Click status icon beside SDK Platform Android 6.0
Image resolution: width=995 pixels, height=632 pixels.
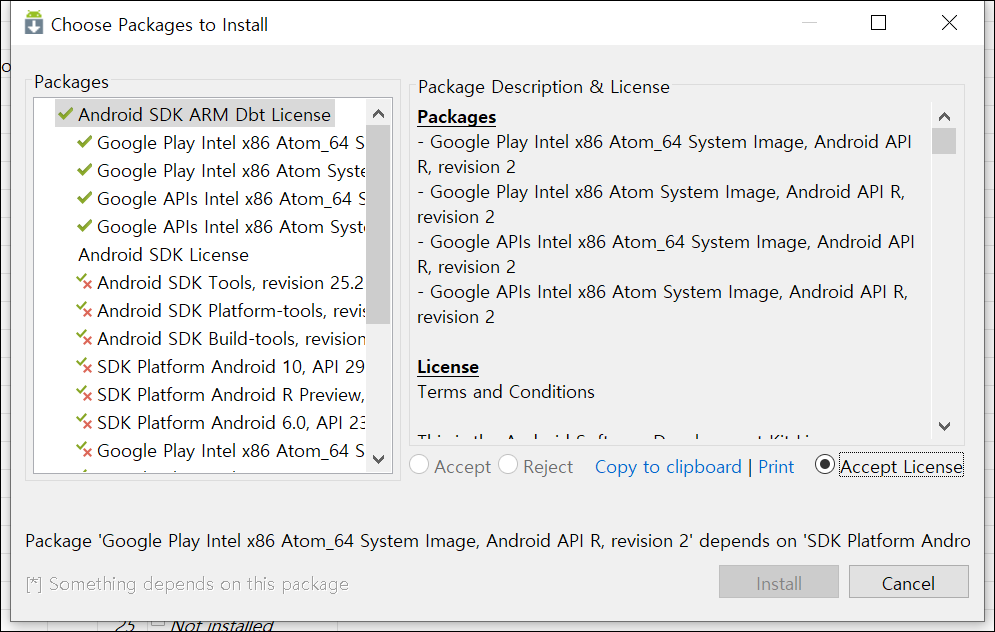pyautogui.click(x=84, y=423)
